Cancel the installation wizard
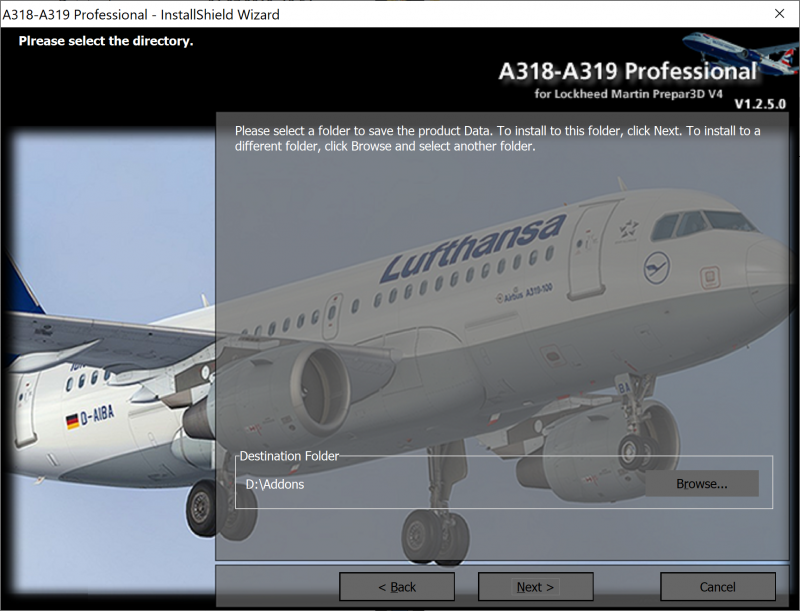Image resolution: width=800 pixels, height=611 pixels. 717,587
